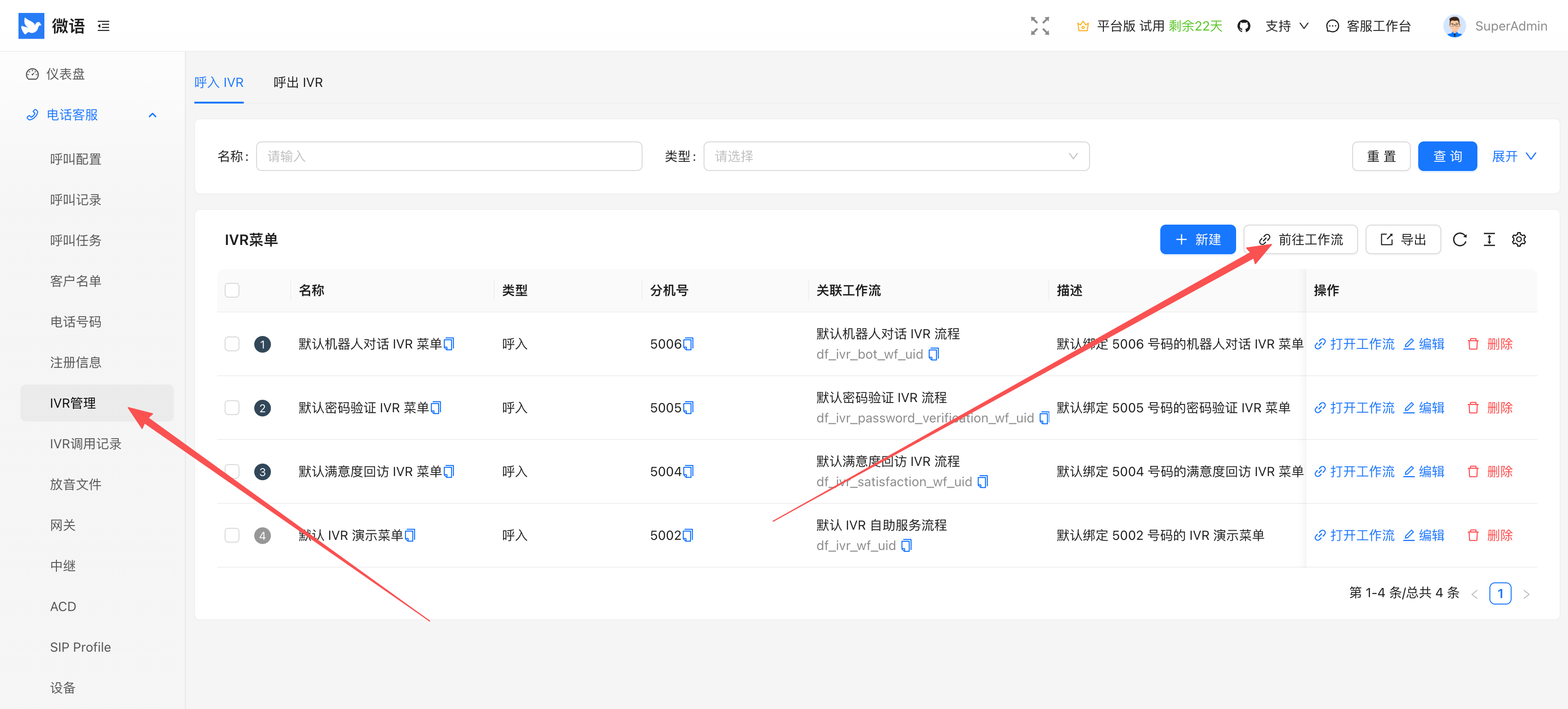Edit the 默认密码验证 IVR 菜单 row
The width and height of the screenshot is (1568, 709).
click(1424, 408)
